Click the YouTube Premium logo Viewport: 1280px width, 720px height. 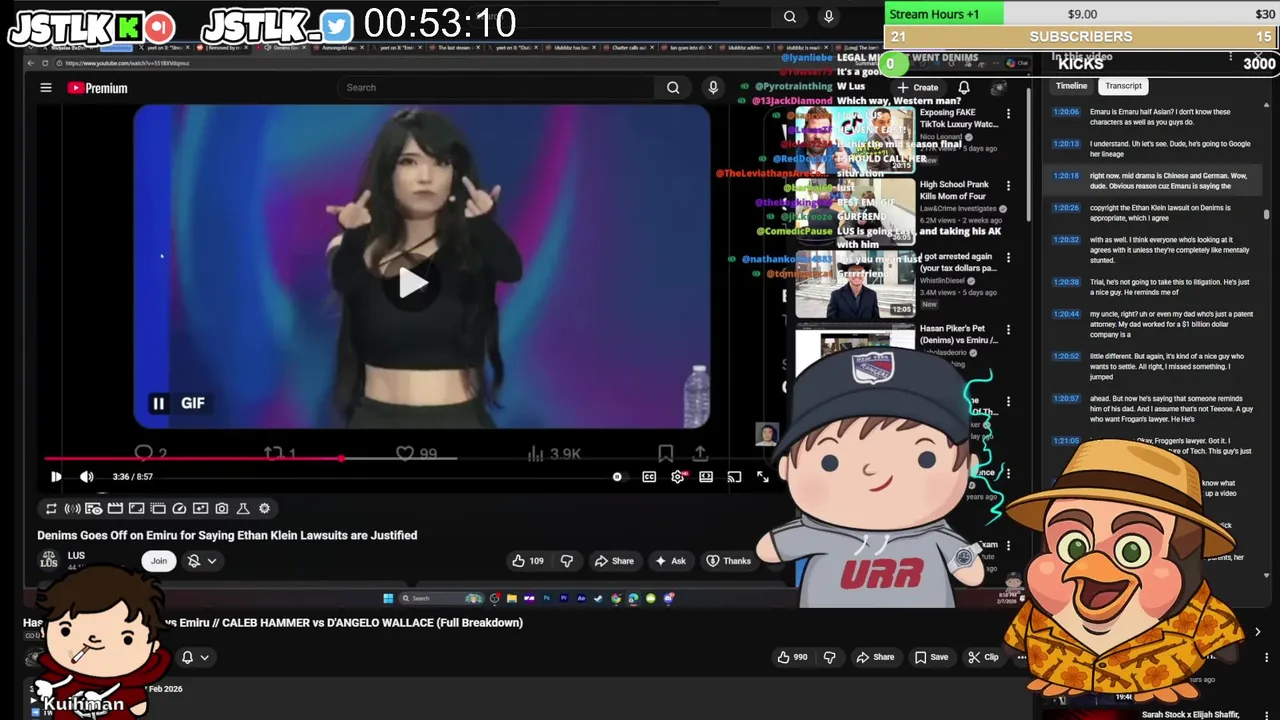click(x=98, y=88)
